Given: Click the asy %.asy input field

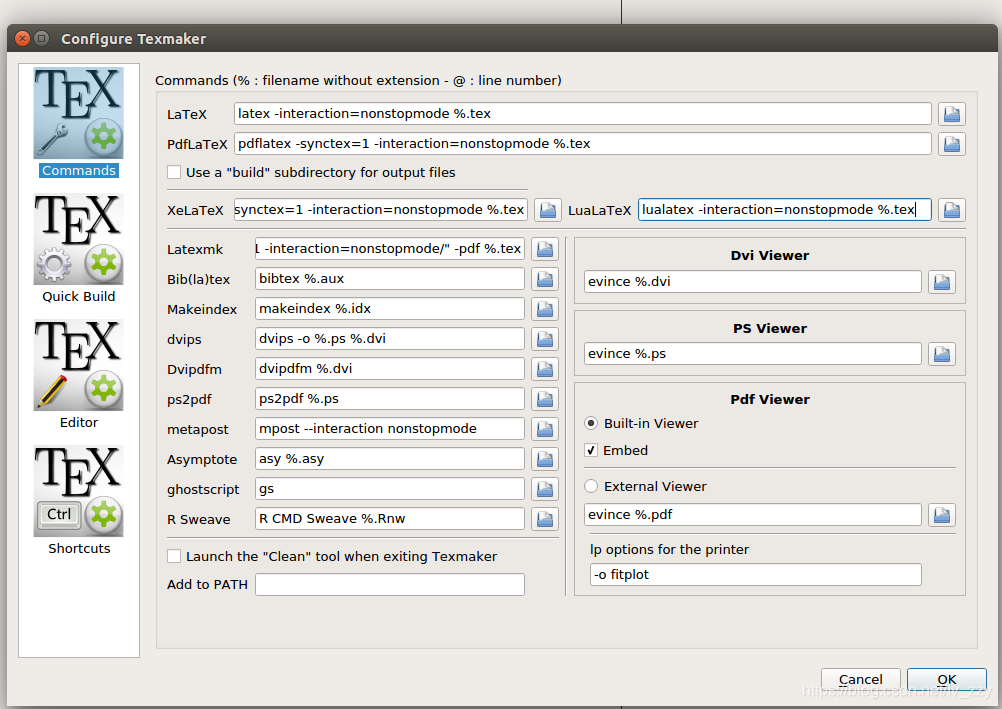Looking at the screenshot, I should 390,459.
